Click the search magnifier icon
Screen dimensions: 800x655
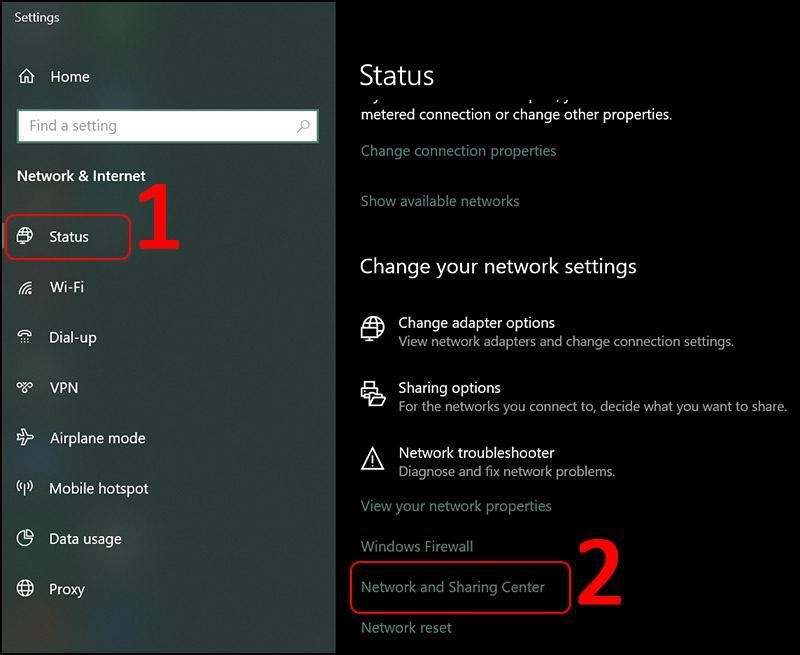[303, 127]
